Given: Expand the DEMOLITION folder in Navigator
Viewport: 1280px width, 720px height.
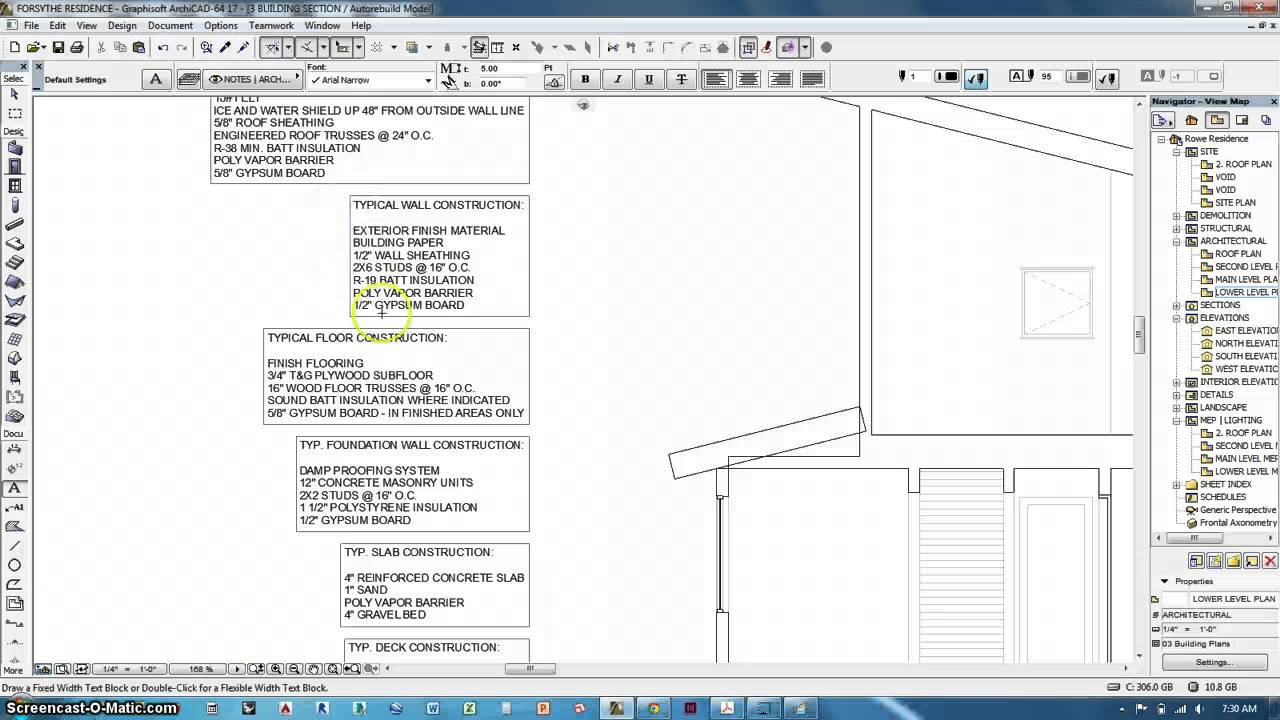Looking at the screenshot, I should [x=1177, y=216].
